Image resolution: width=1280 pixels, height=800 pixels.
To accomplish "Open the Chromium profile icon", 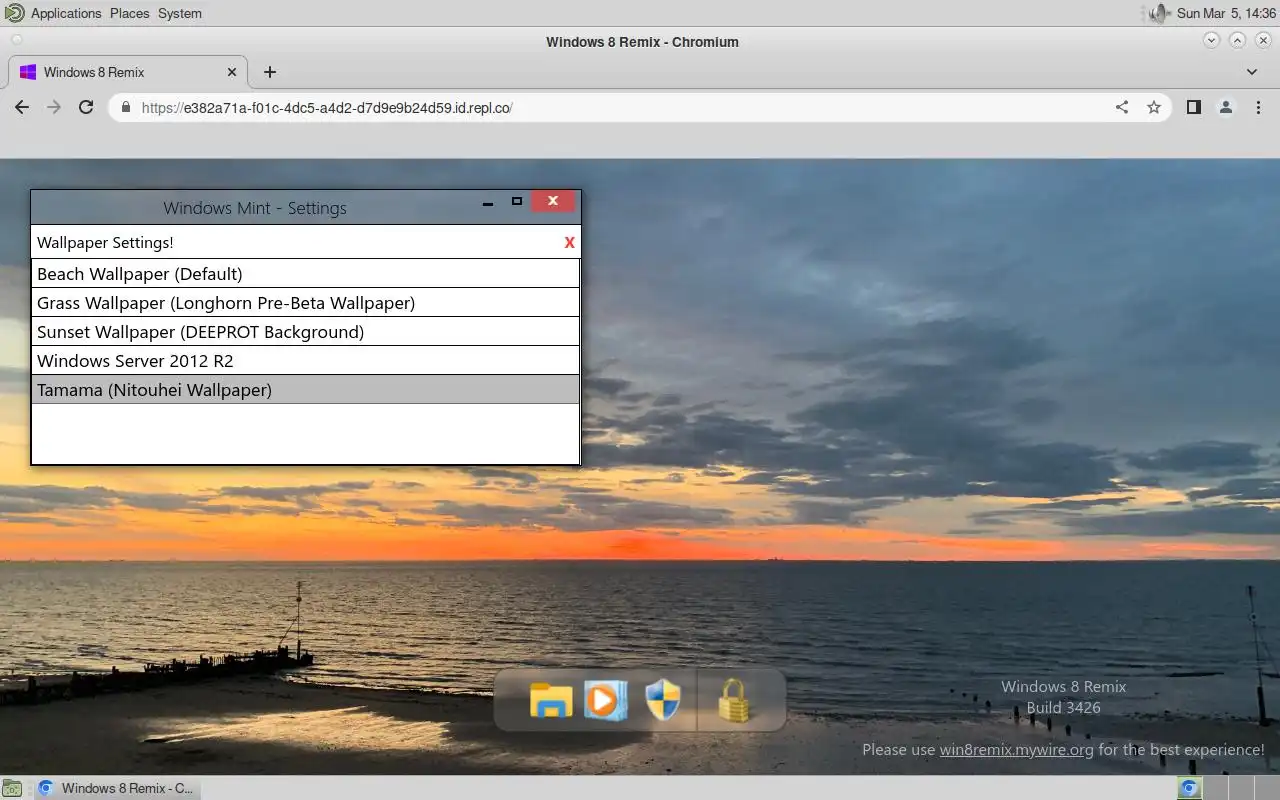I will 1226,107.
